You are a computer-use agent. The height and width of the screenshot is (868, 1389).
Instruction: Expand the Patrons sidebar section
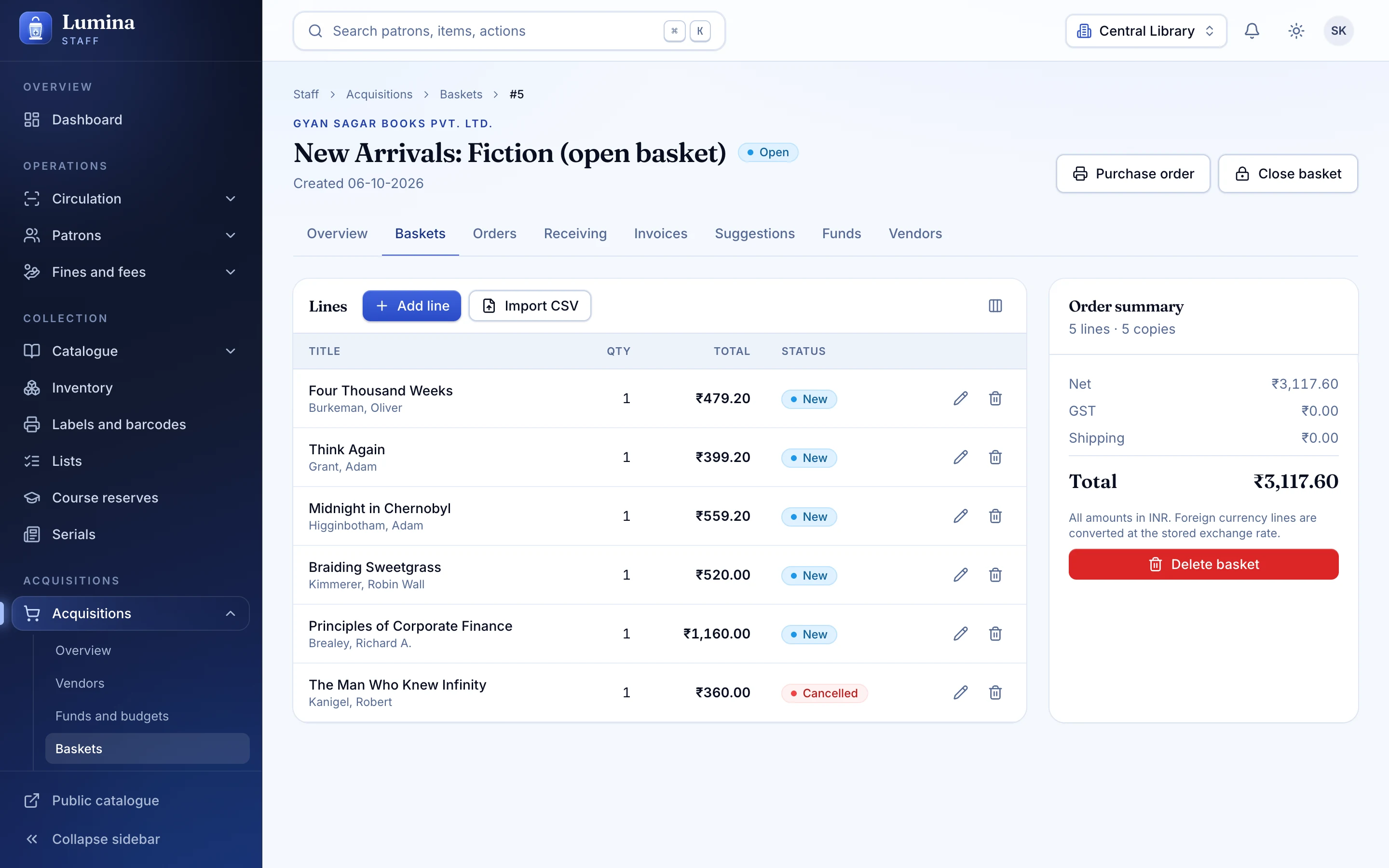pyautogui.click(x=131, y=235)
